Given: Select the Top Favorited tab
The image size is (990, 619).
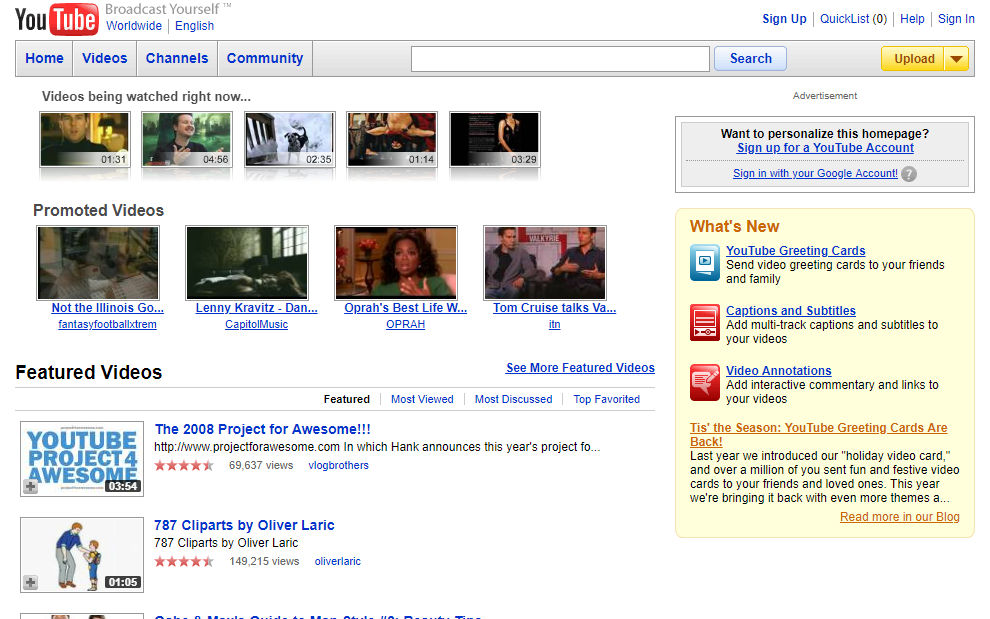Looking at the screenshot, I should coord(606,399).
